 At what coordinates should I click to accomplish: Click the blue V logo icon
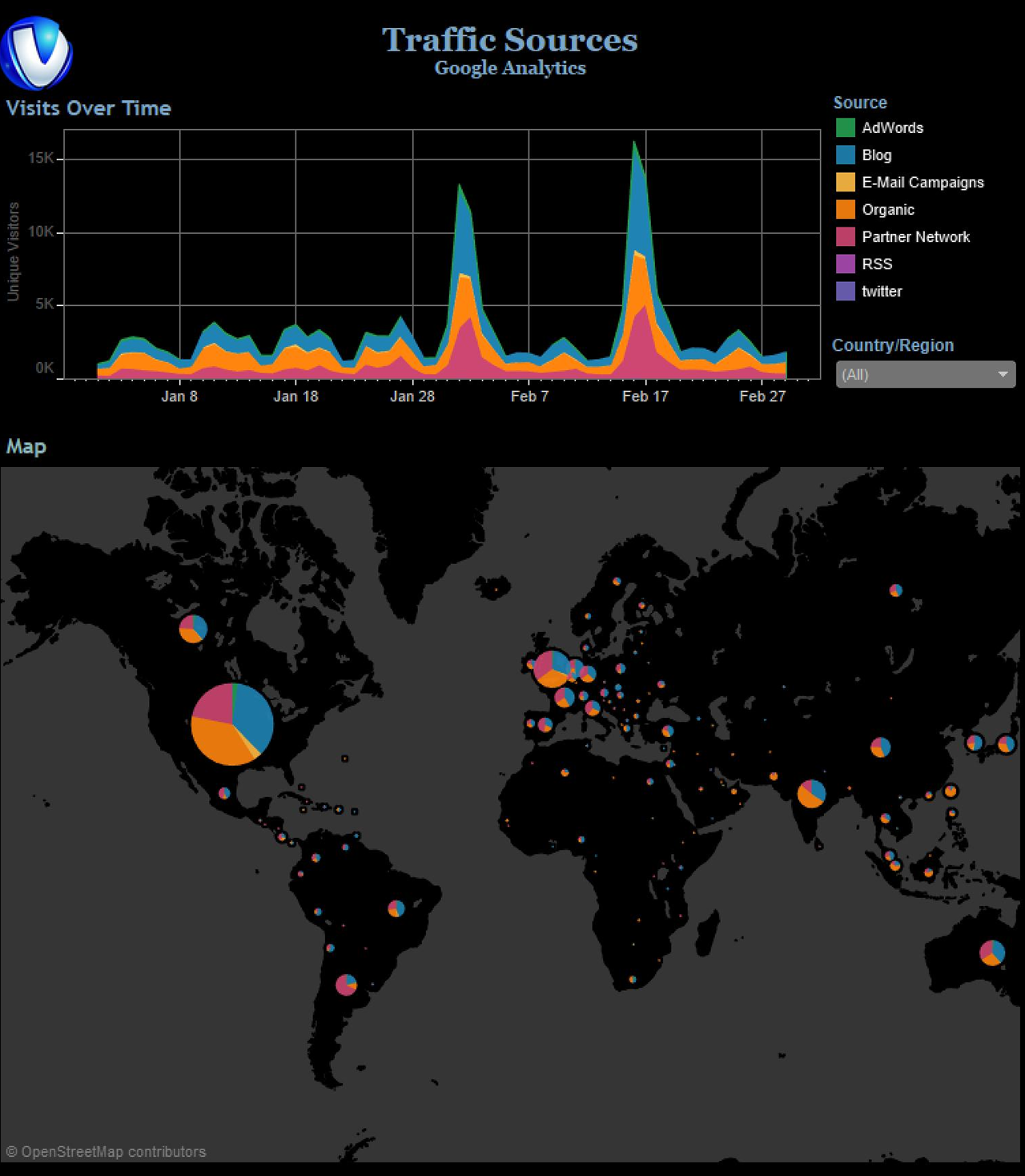click(x=37, y=53)
